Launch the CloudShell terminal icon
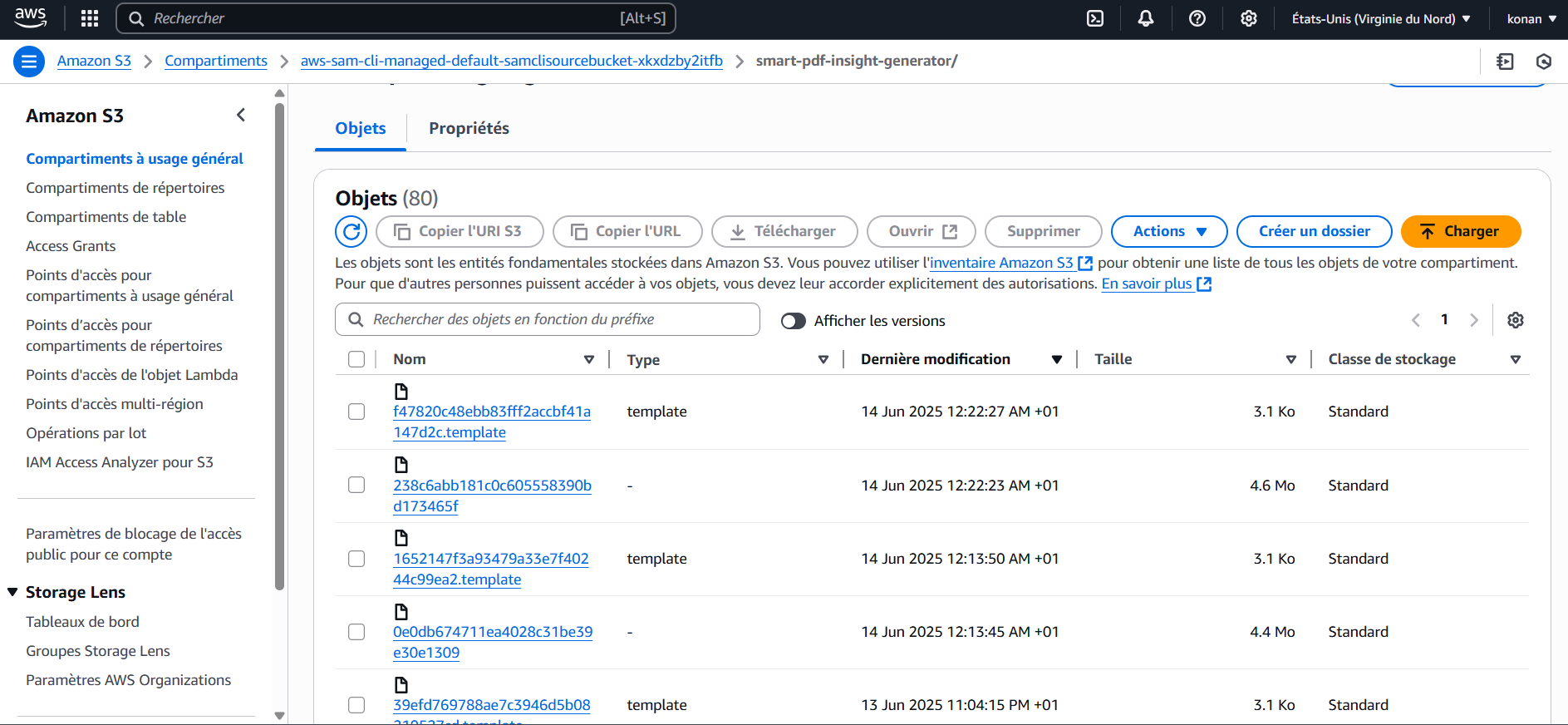Image resolution: width=1568 pixels, height=725 pixels. [1095, 18]
